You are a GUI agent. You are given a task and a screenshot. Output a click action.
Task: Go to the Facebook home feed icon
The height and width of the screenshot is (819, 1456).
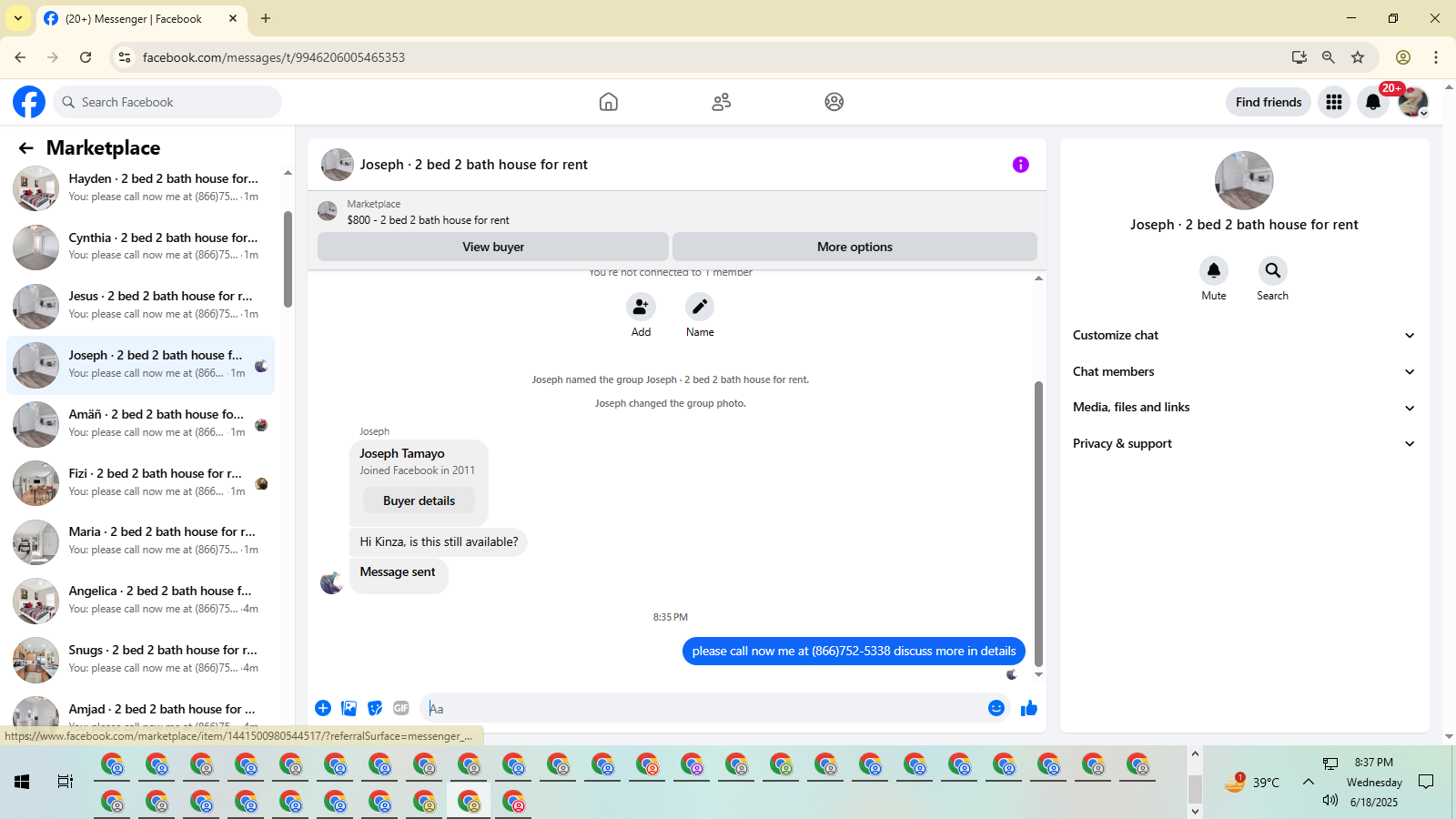coord(609,102)
